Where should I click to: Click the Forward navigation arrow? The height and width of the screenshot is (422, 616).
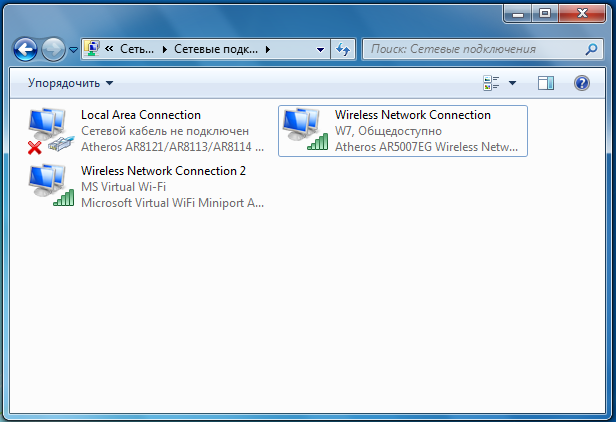click(53, 48)
